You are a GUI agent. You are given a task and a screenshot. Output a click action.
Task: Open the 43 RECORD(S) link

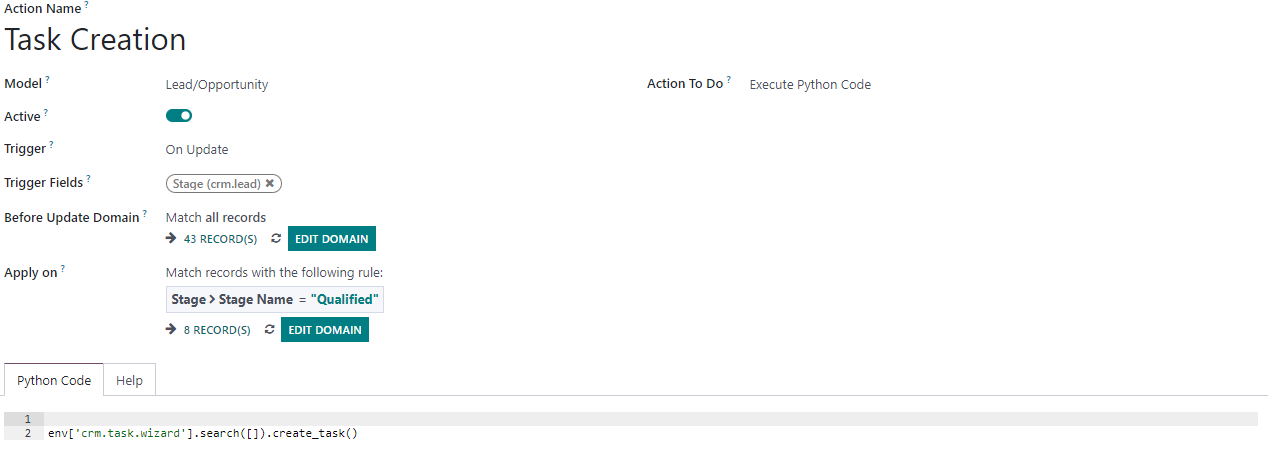[x=220, y=240]
